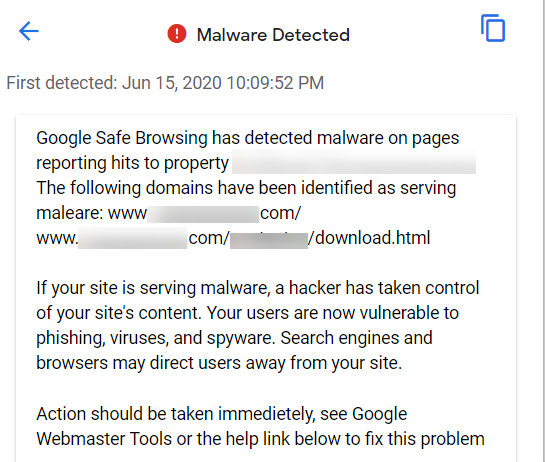Click the "Webmaster Tools" text

tap(104, 439)
